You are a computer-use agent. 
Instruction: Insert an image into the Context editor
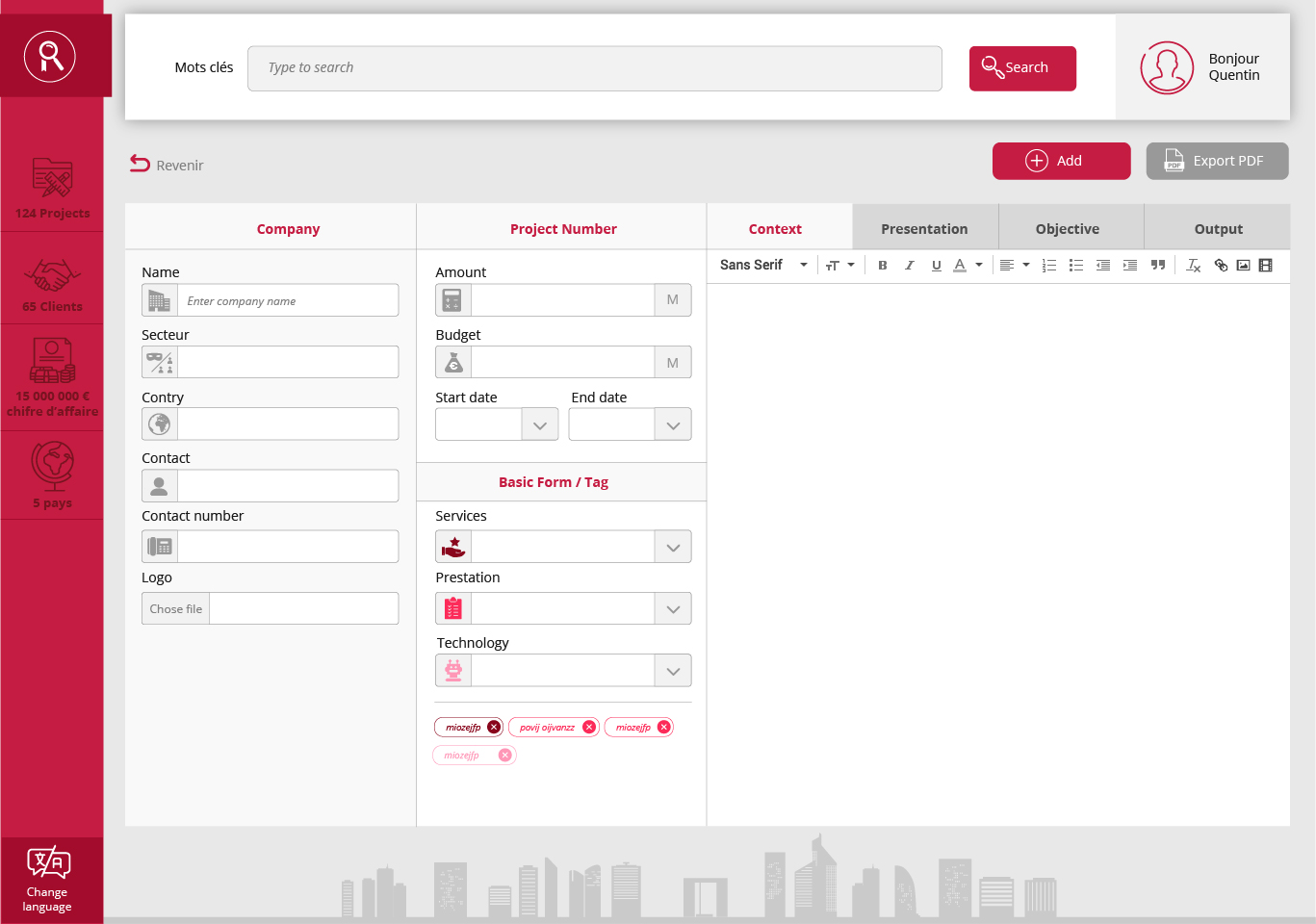pos(1243,265)
